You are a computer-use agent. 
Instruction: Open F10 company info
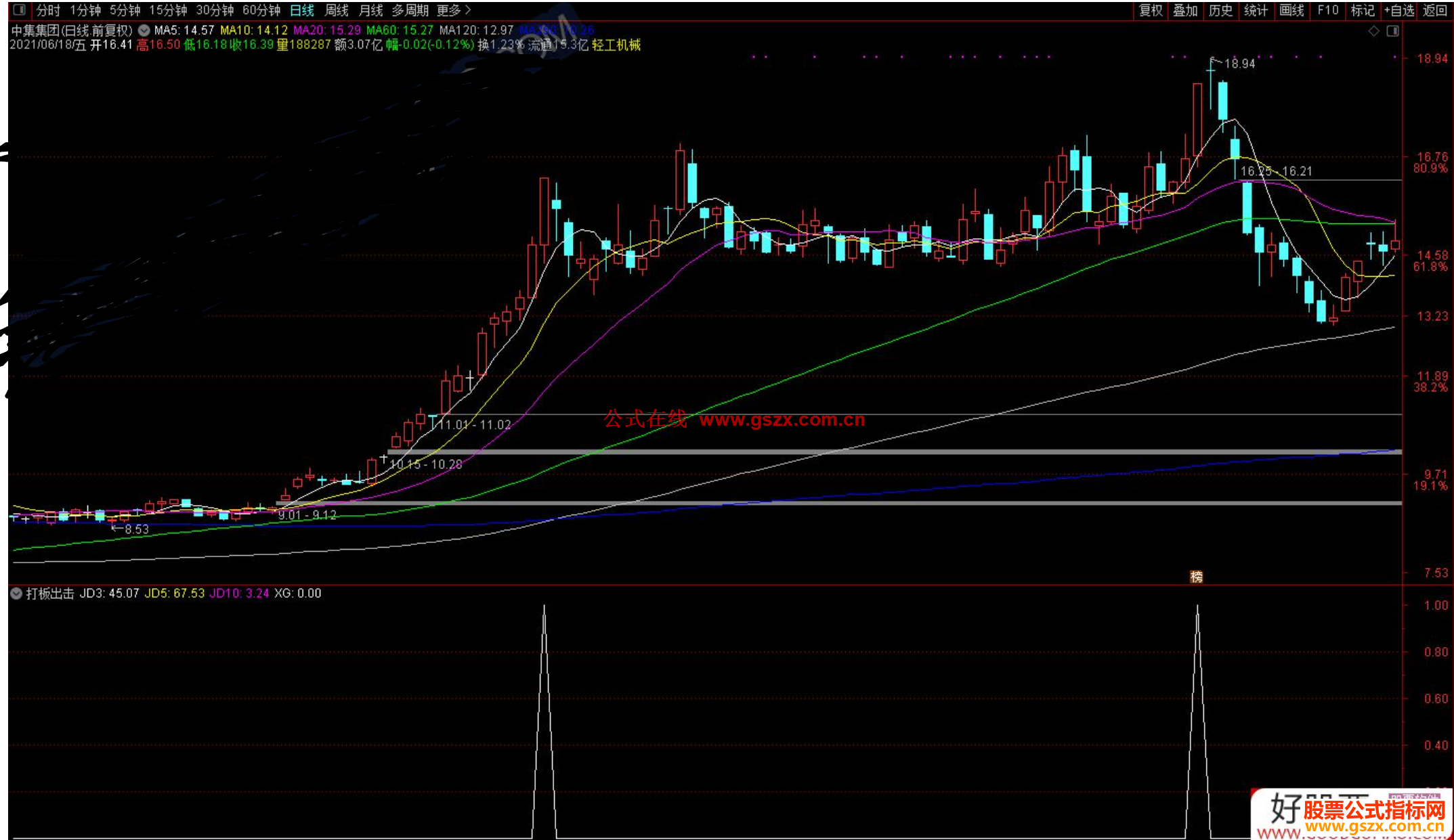1327,10
